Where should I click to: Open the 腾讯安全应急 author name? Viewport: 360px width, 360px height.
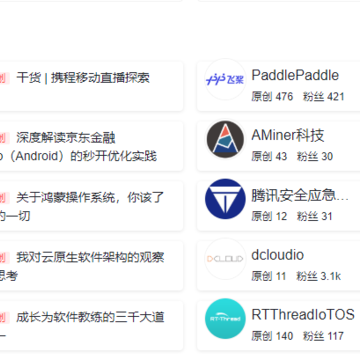(300, 195)
